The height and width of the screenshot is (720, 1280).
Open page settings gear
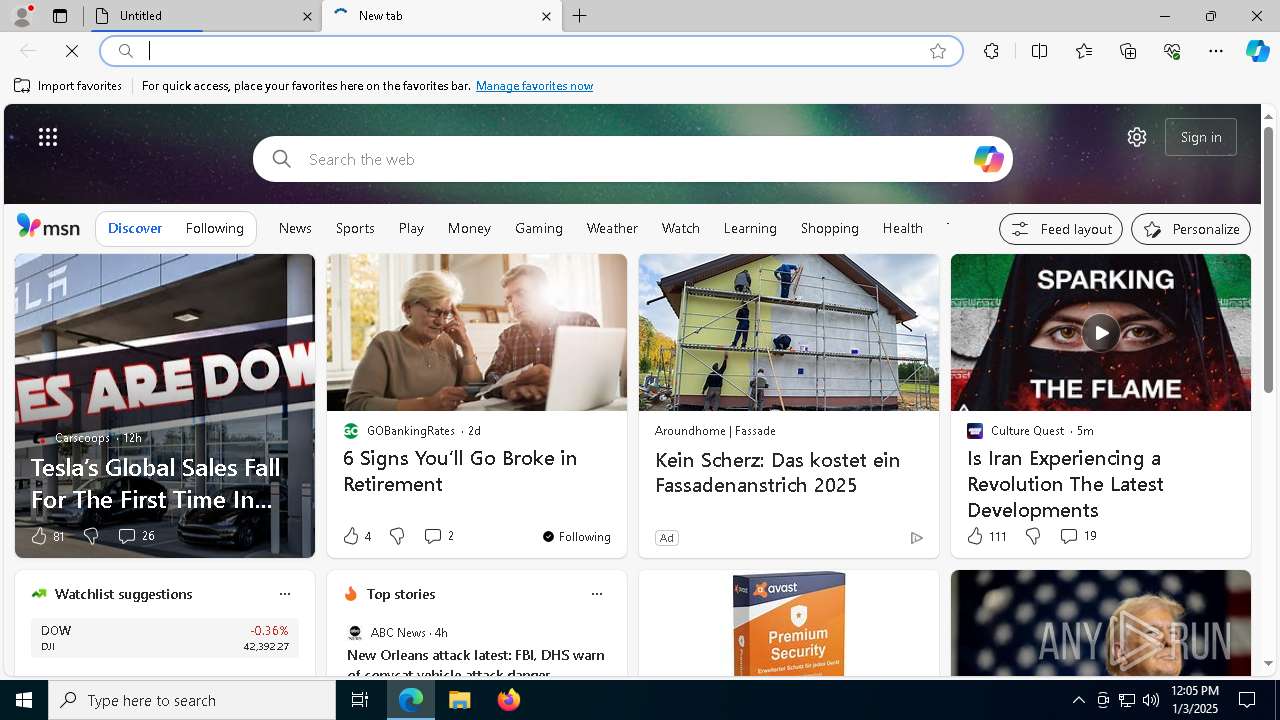[x=1137, y=137]
